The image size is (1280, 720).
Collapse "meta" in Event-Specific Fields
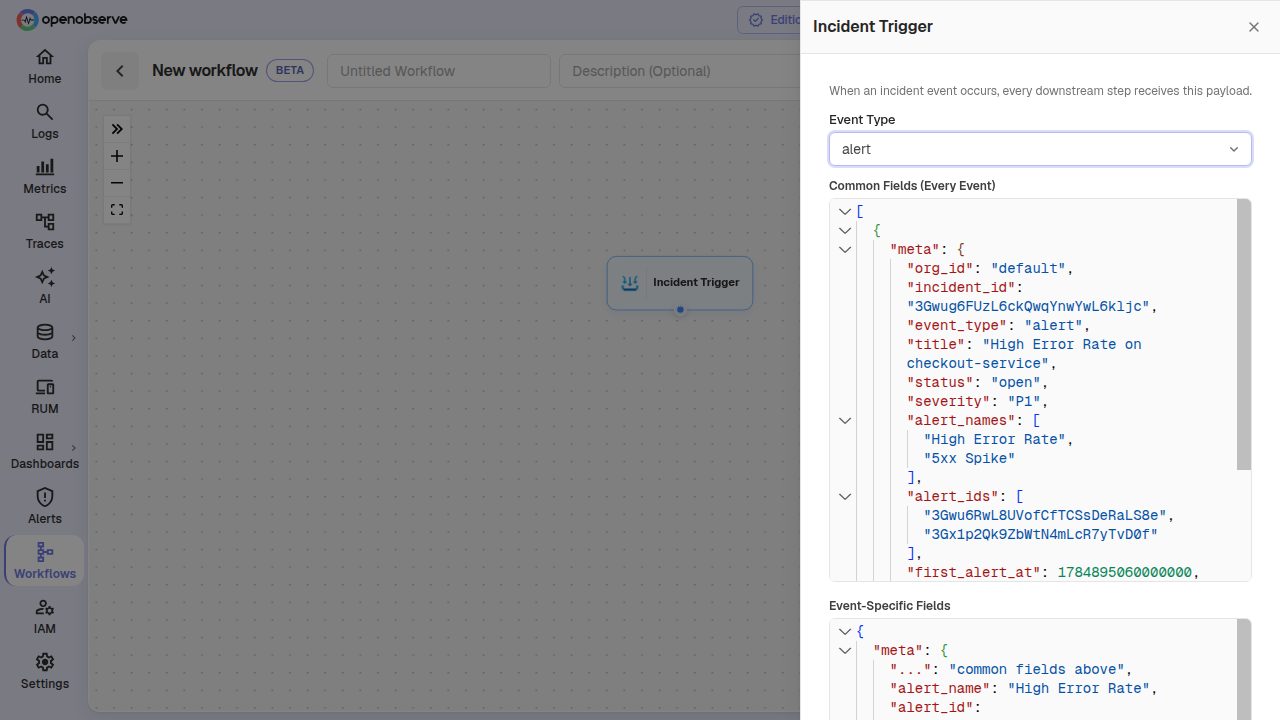point(845,651)
